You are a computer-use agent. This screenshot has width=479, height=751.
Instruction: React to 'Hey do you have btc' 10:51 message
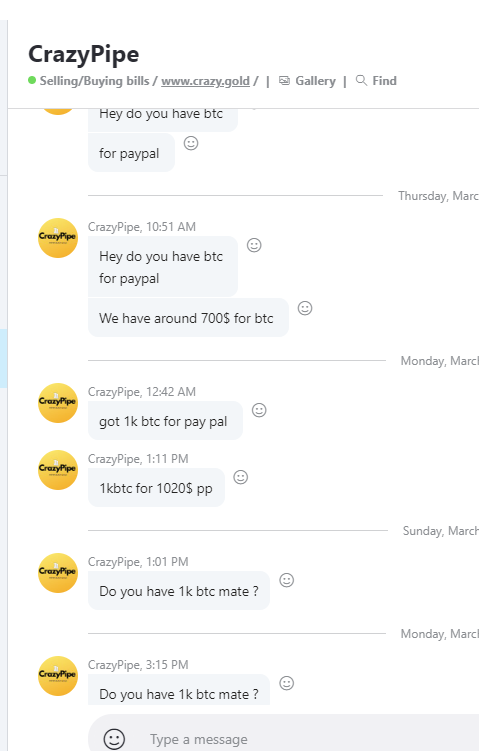click(x=254, y=245)
